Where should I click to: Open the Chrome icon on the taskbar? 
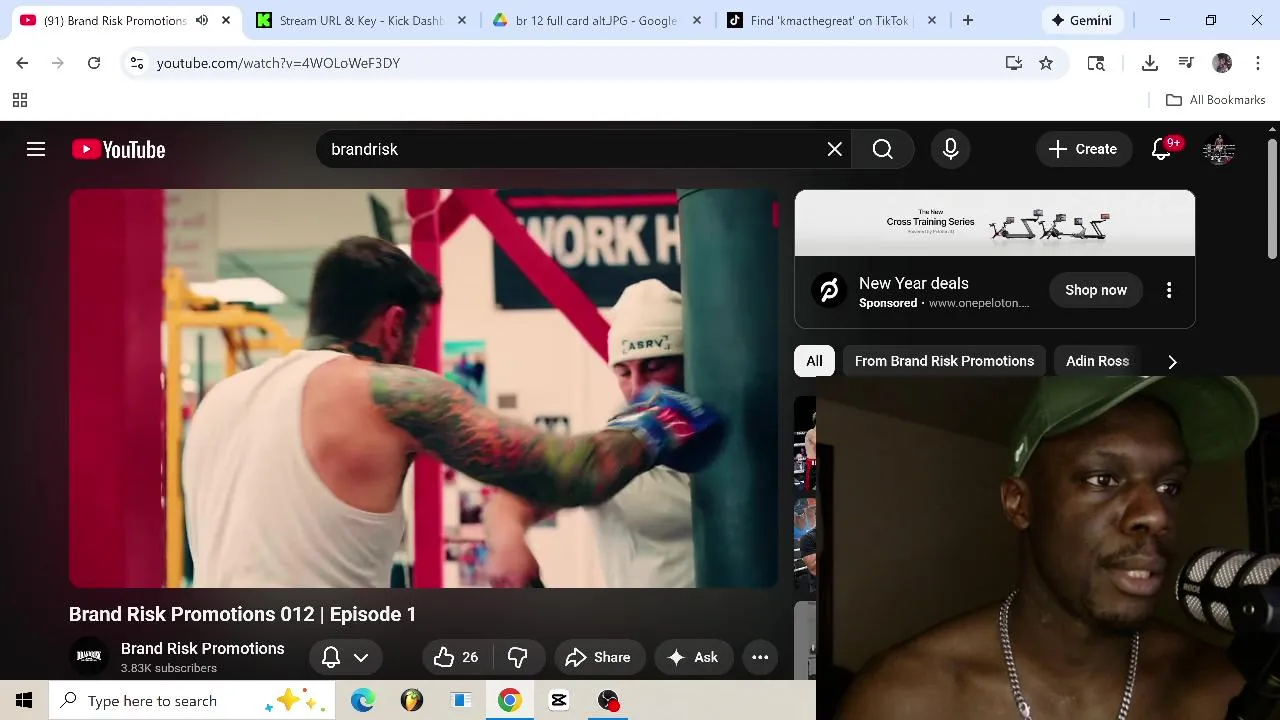tap(509, 700)
